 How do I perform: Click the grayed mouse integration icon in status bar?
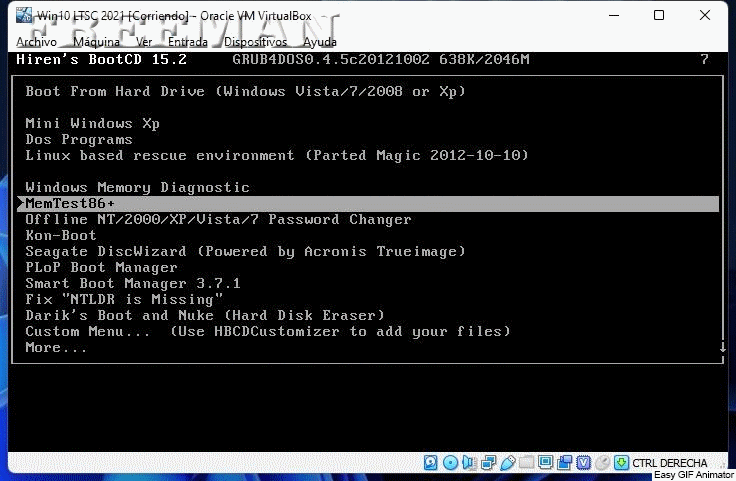(602, 463)
